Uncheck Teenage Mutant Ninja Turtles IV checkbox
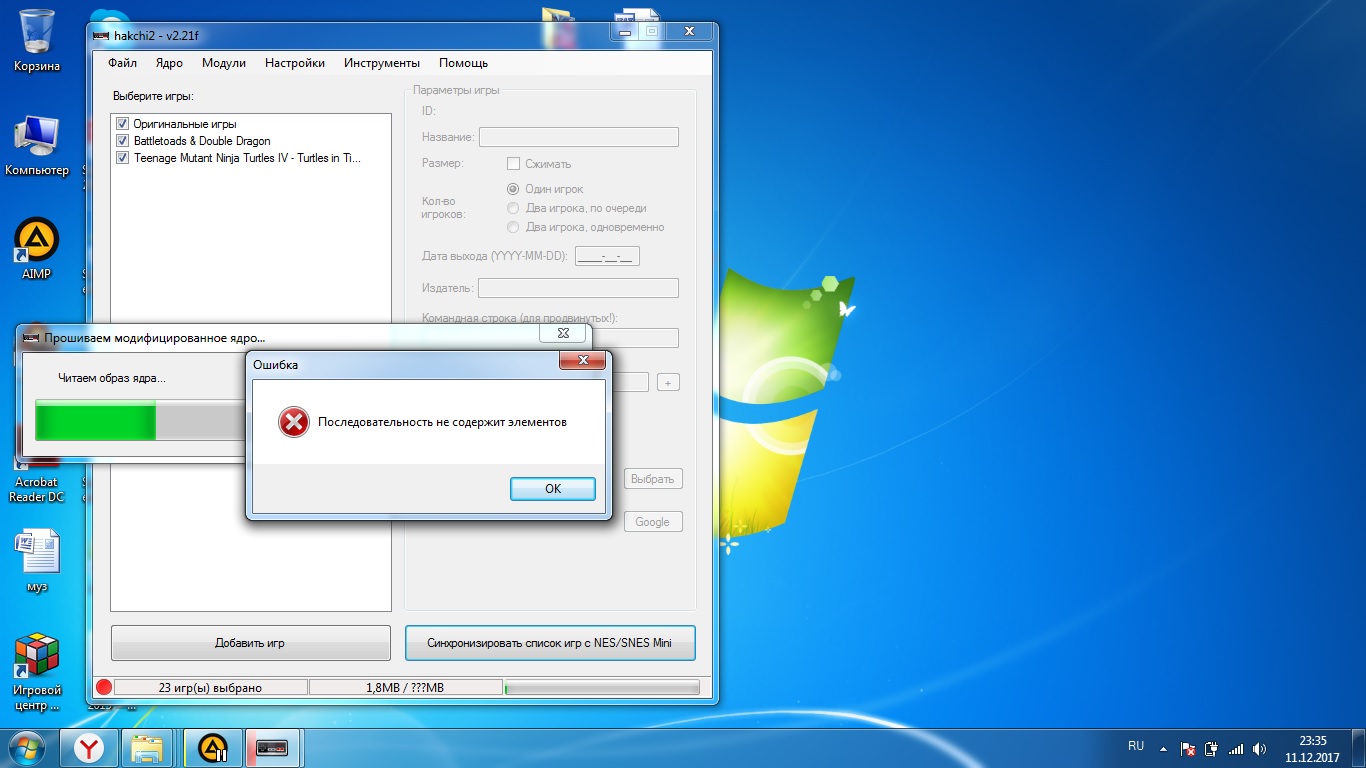Image resolution: width=1366 pixels, height=768 pixels. [123, 158]
